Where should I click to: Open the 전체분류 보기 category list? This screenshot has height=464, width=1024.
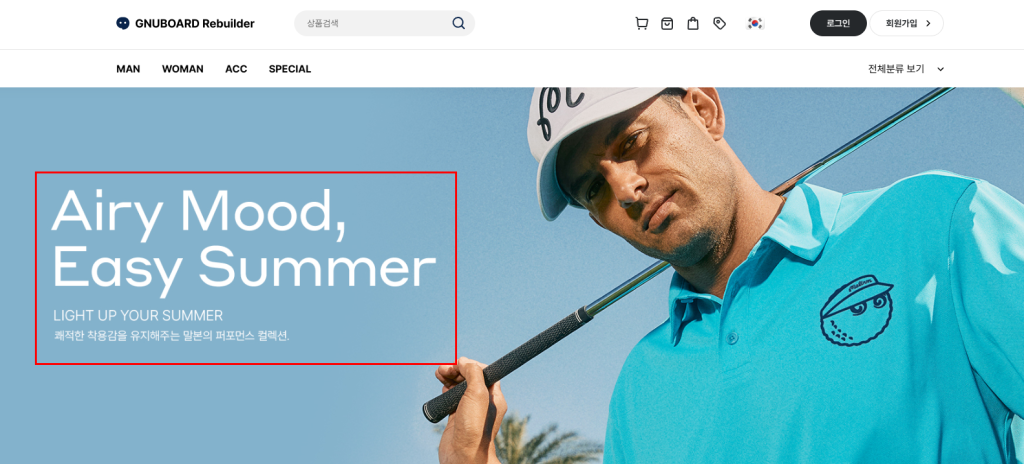pos(905,69)
